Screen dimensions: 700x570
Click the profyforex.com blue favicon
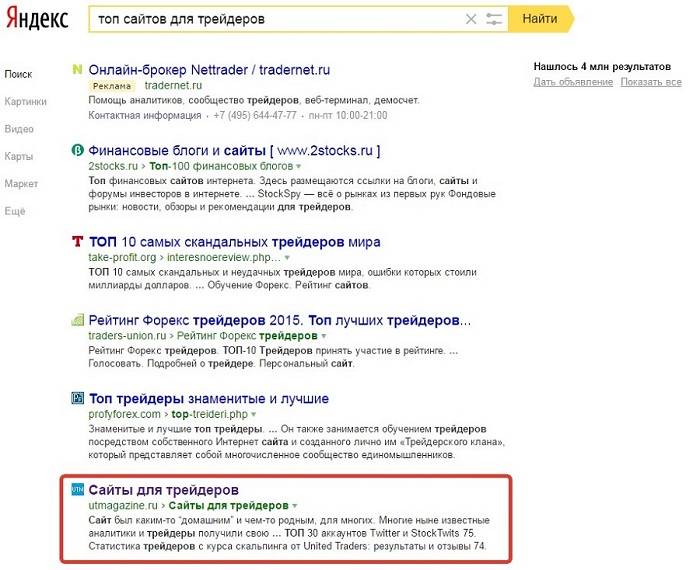pos(77,398)
